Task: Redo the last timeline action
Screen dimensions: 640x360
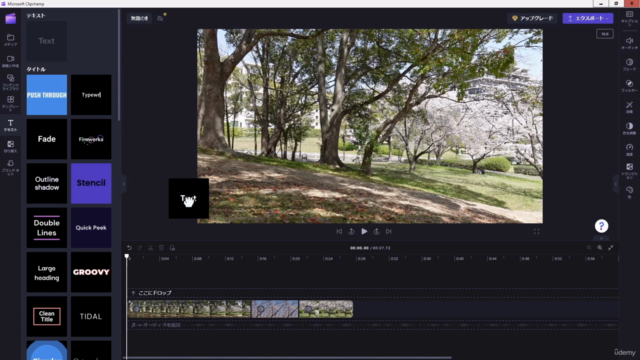Action: (x=140, y=248)
